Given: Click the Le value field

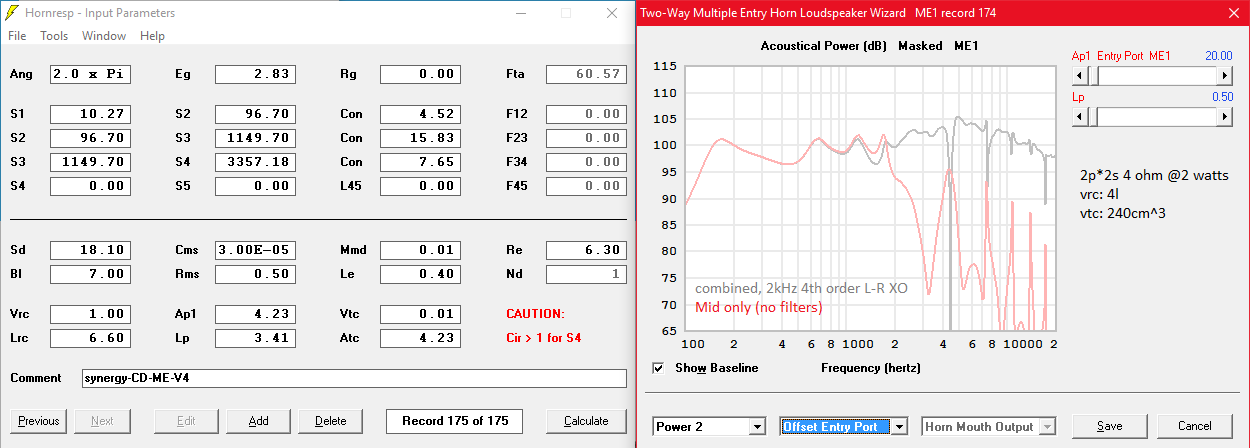Looking at the screenshot, I should pyautogui.click(x=420, y=274).
